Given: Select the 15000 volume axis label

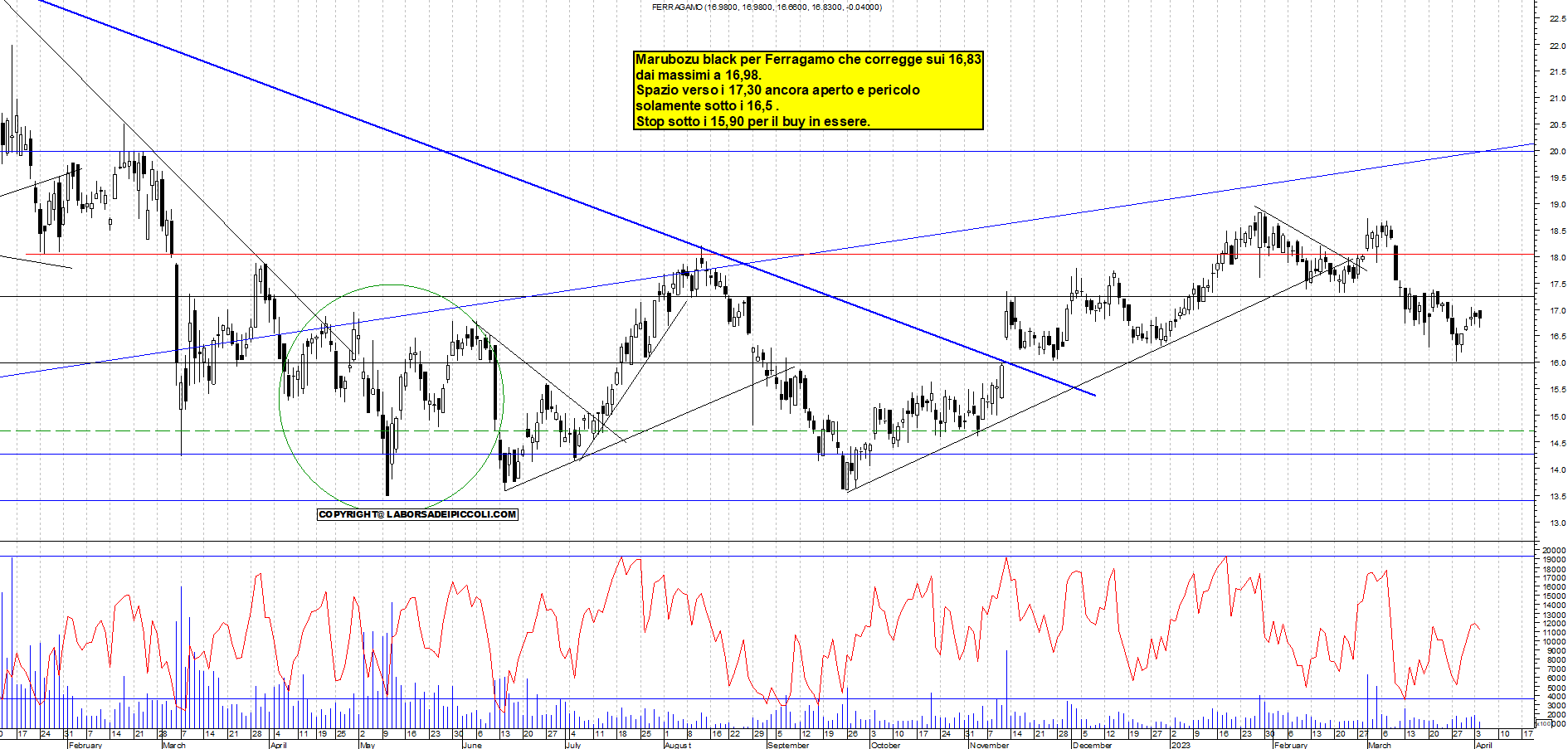Looking at the screenshot, I should [1553, 596].
